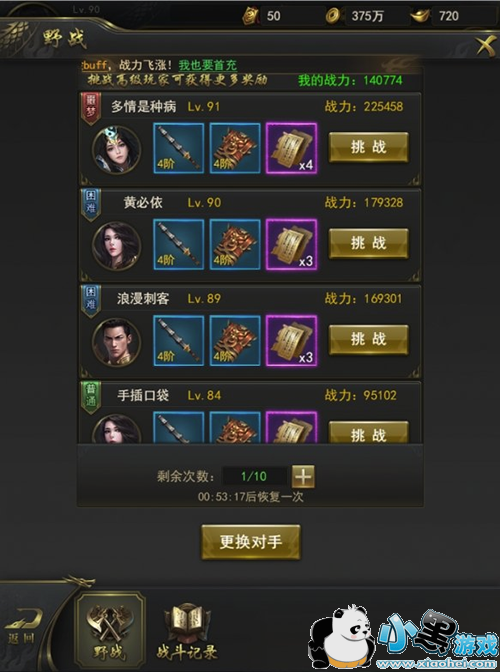The image size is (500, 672).
Task: Inspect x3 scroll reward for 黄必依
Action: pos(291,244)
